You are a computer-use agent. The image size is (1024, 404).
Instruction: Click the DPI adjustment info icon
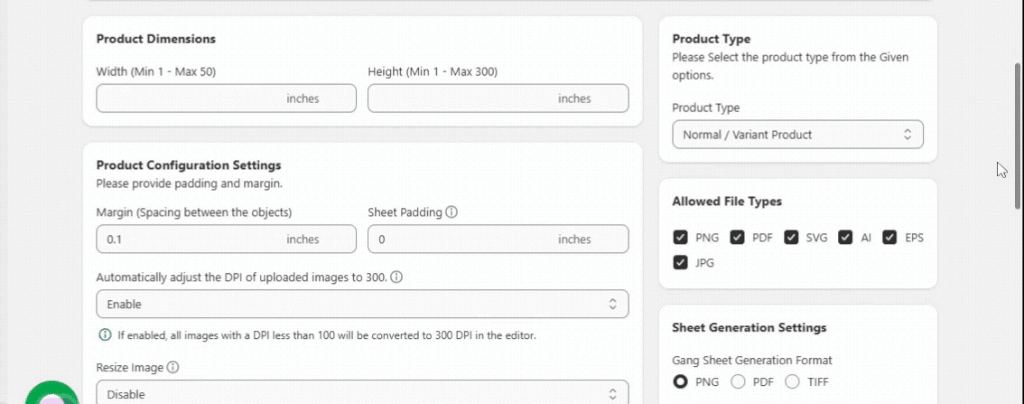coord(397,277)
